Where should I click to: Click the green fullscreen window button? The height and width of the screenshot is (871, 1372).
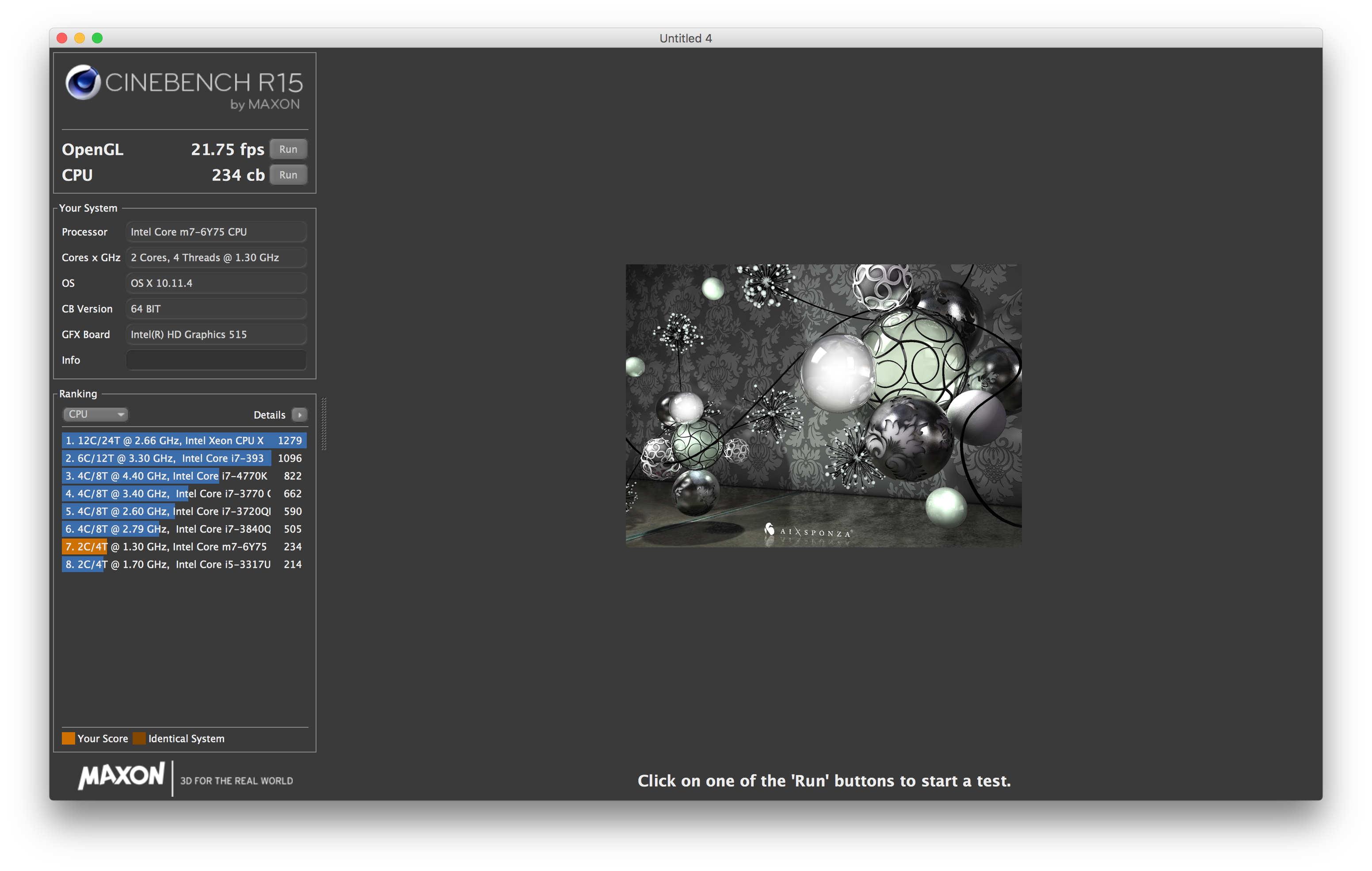pyautogui.click(x=97, y=38)
